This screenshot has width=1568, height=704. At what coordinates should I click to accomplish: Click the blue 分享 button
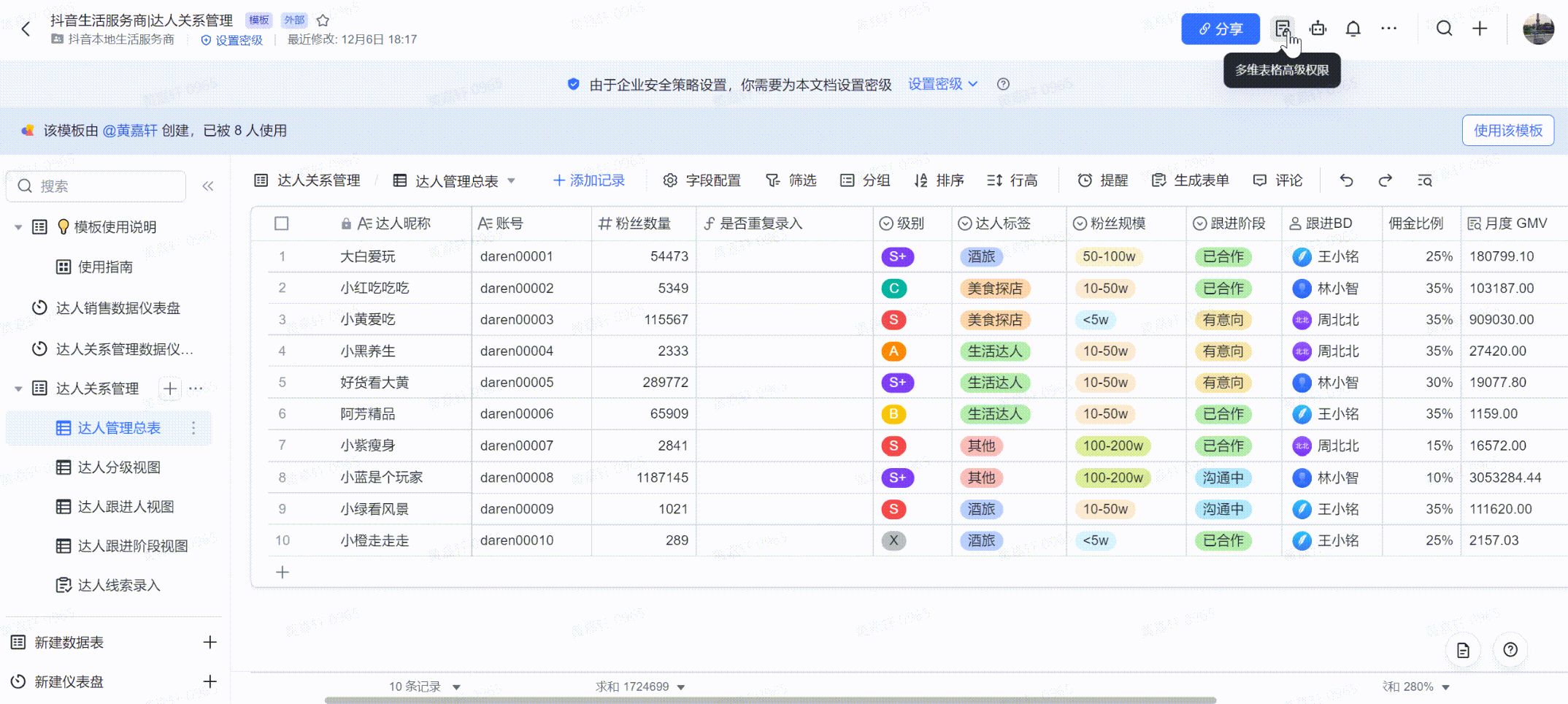(1220, 28)
